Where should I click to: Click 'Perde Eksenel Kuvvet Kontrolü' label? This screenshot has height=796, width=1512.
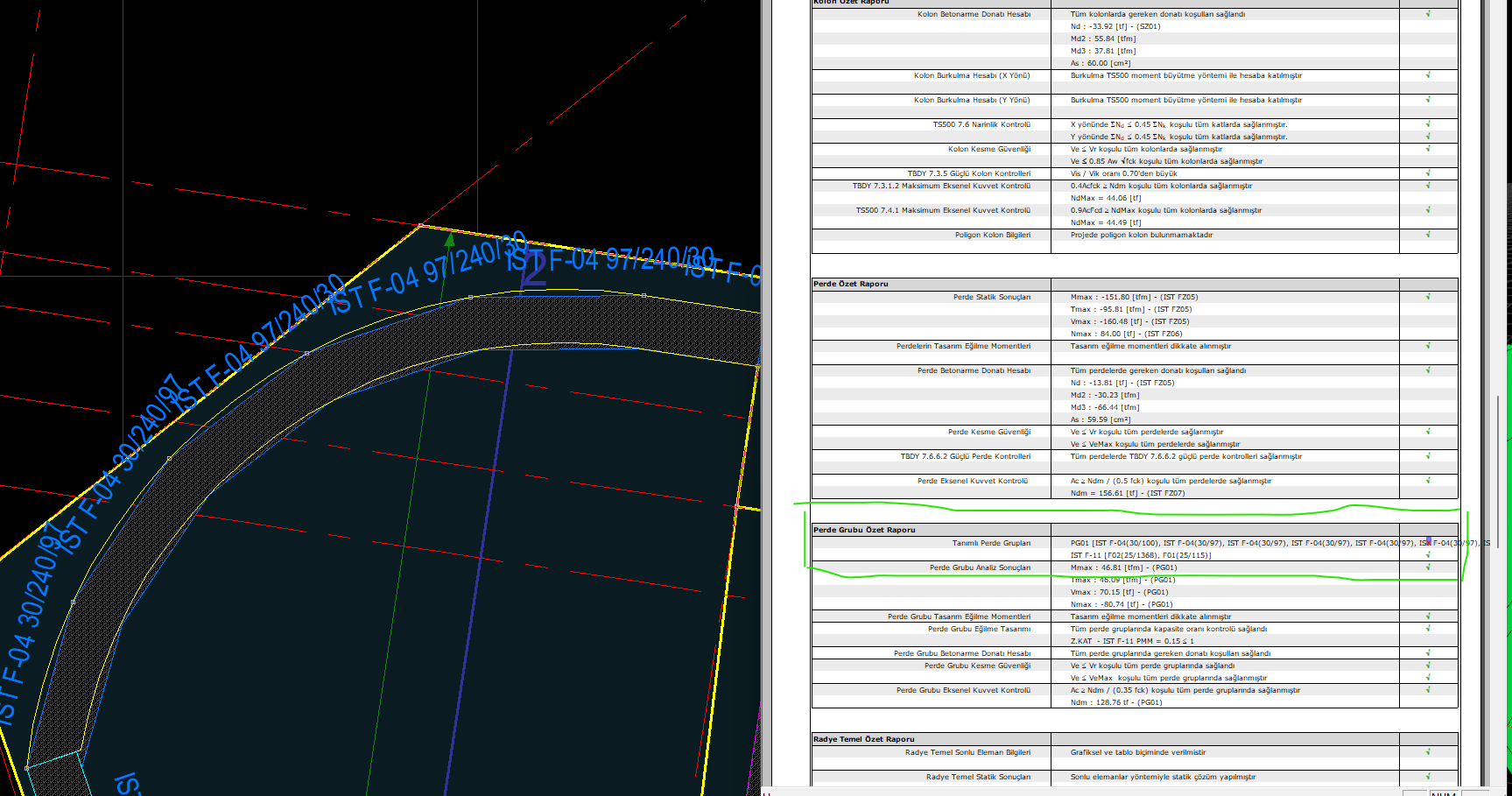click(x=973, y=481)
